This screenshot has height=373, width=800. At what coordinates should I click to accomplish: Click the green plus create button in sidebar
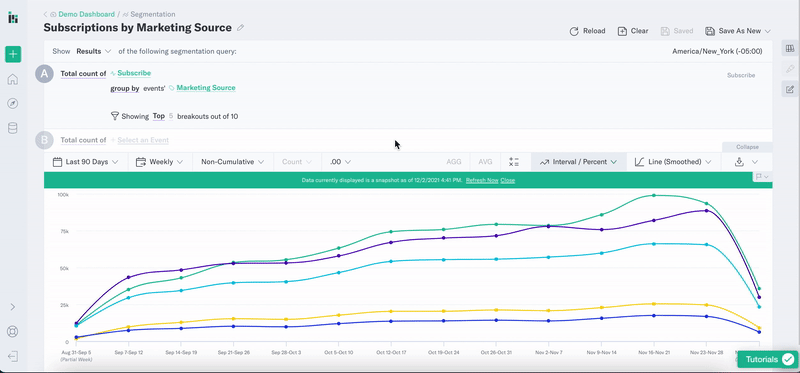pyautogui.click(x=13, y=54)
